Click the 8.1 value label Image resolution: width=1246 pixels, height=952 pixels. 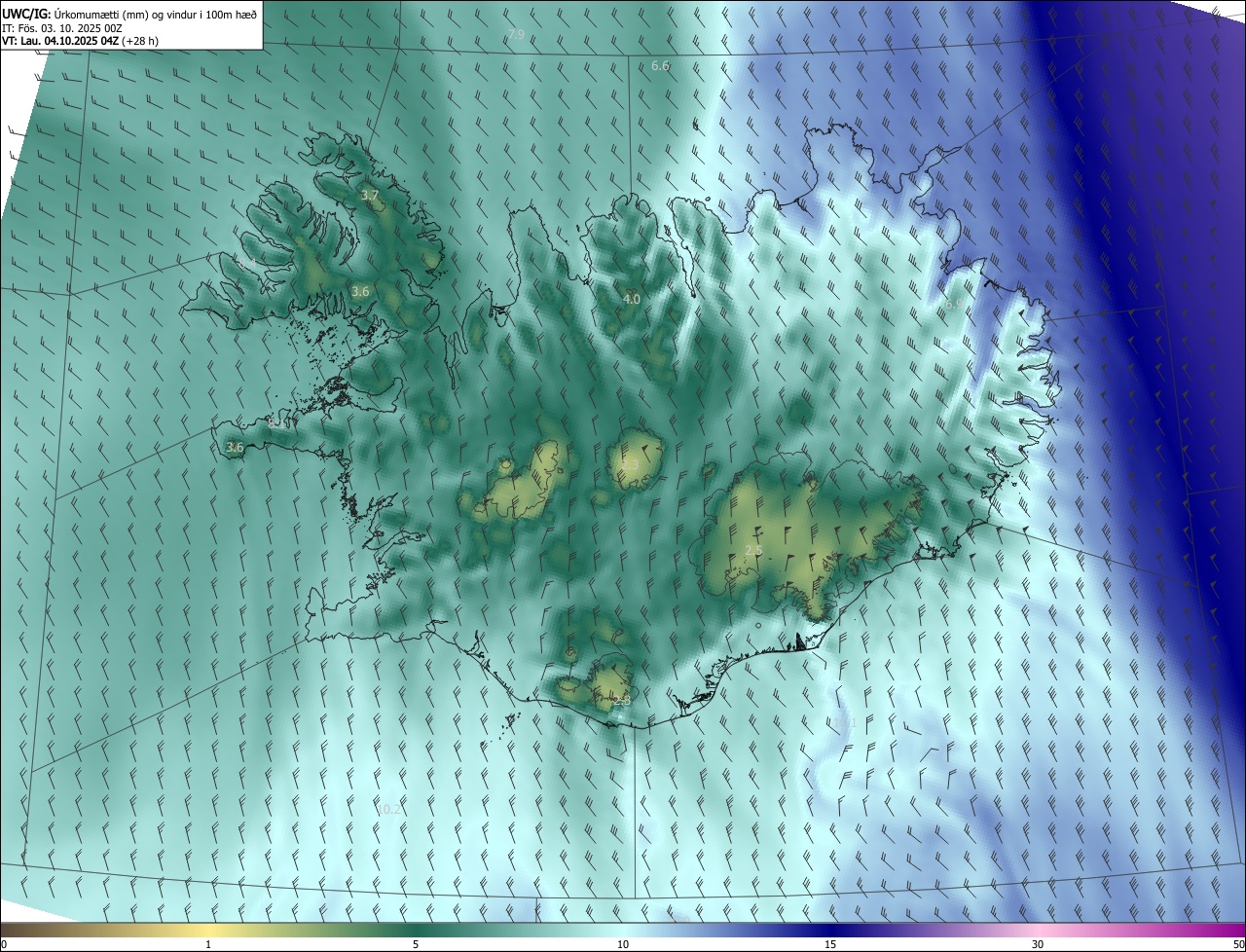277,422
